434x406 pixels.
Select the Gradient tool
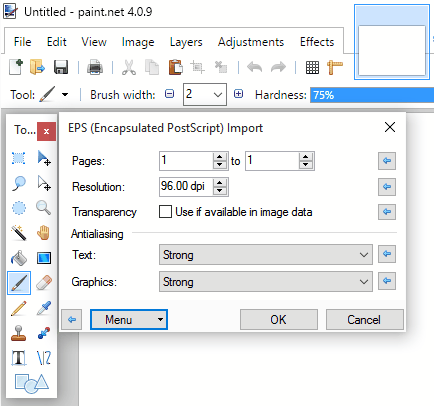tap(44, 258)
